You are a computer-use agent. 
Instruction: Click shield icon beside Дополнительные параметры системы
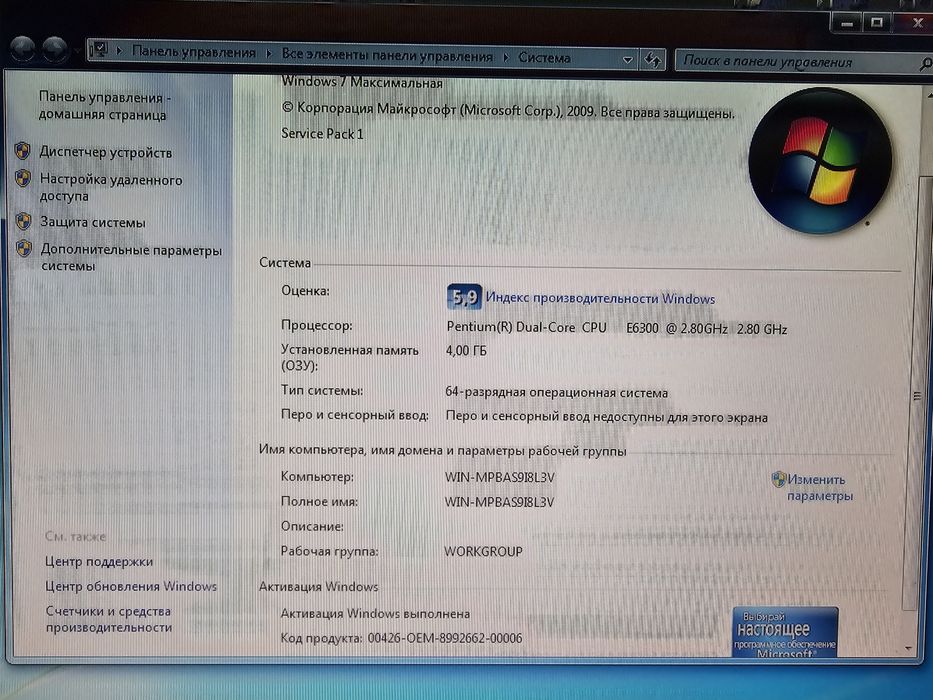(x=24, y=248)
